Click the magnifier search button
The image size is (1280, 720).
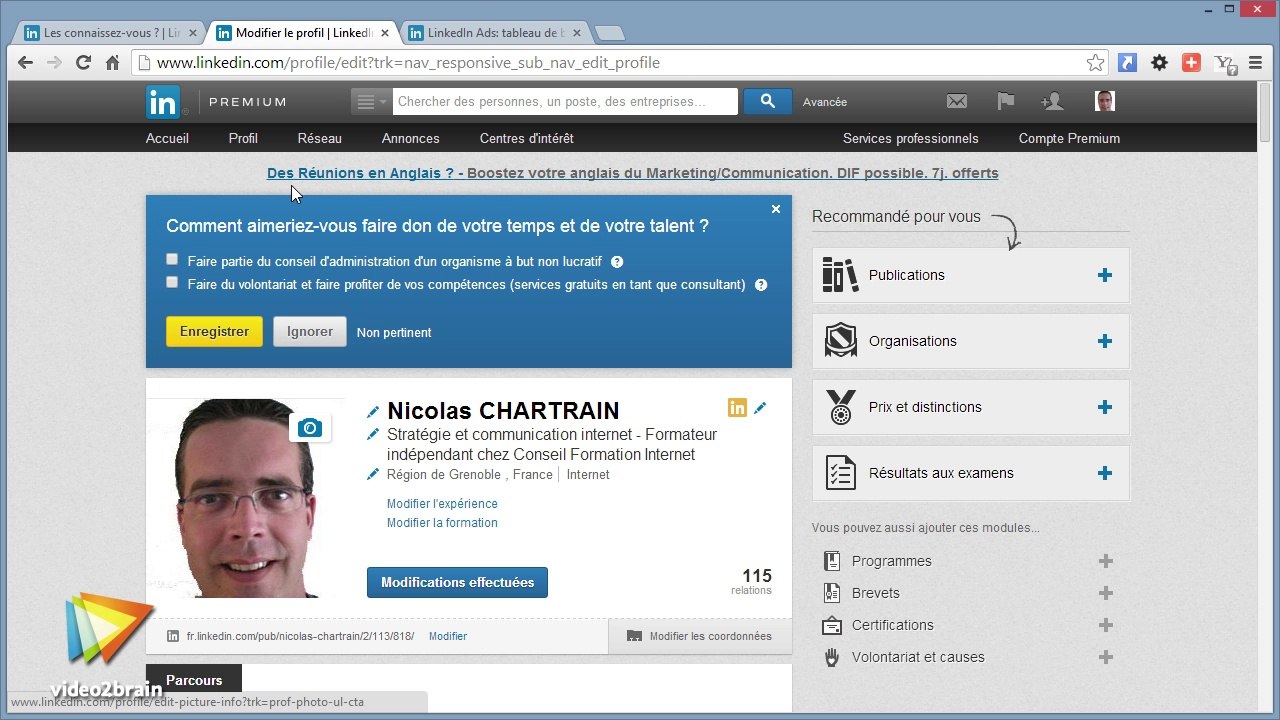pos(767,101)
